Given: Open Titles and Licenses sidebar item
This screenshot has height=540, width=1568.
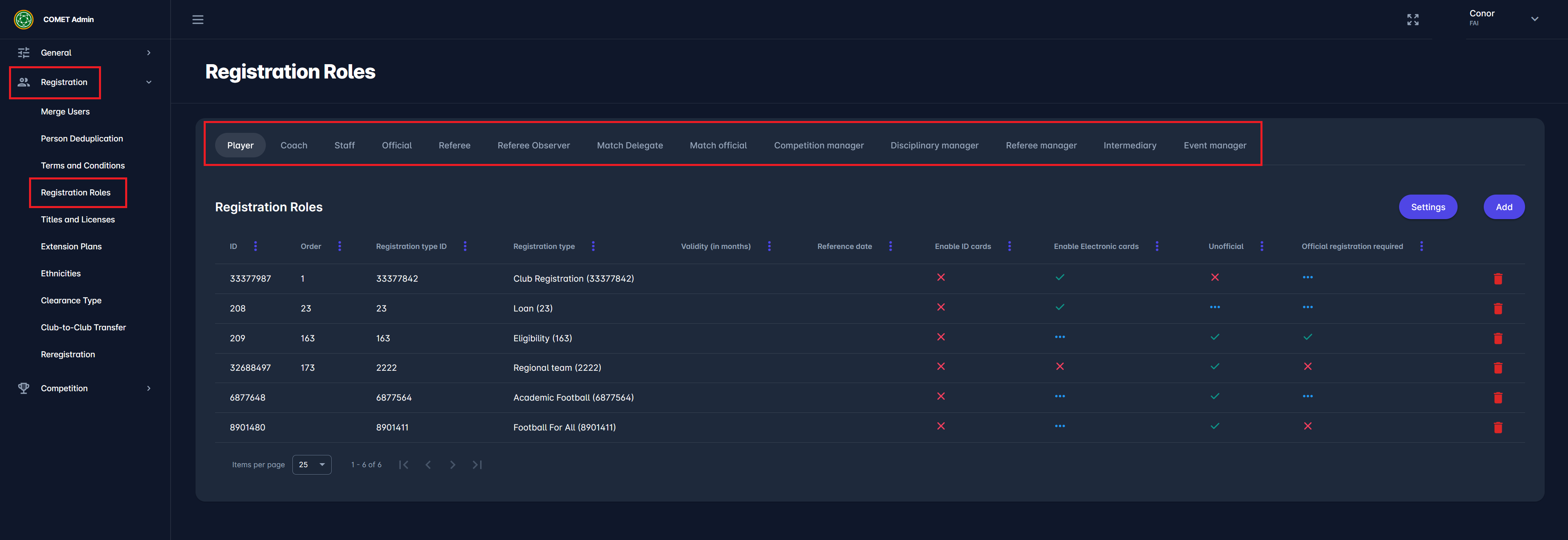Looking at the screenshot, I should point(78,220).
